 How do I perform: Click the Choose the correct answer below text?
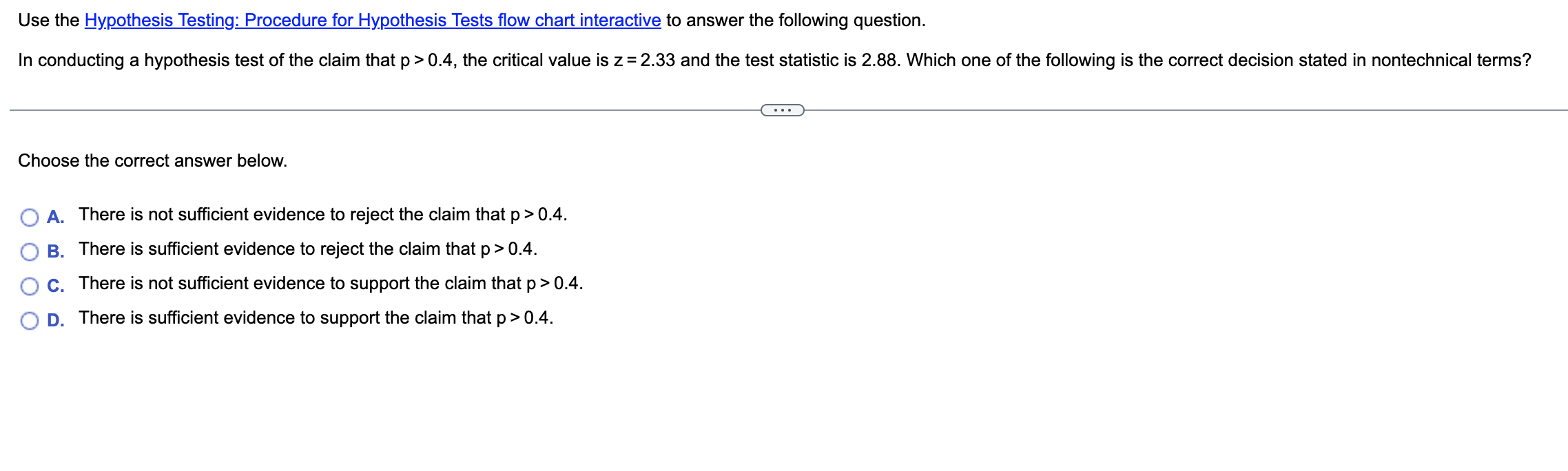(152, 160)
